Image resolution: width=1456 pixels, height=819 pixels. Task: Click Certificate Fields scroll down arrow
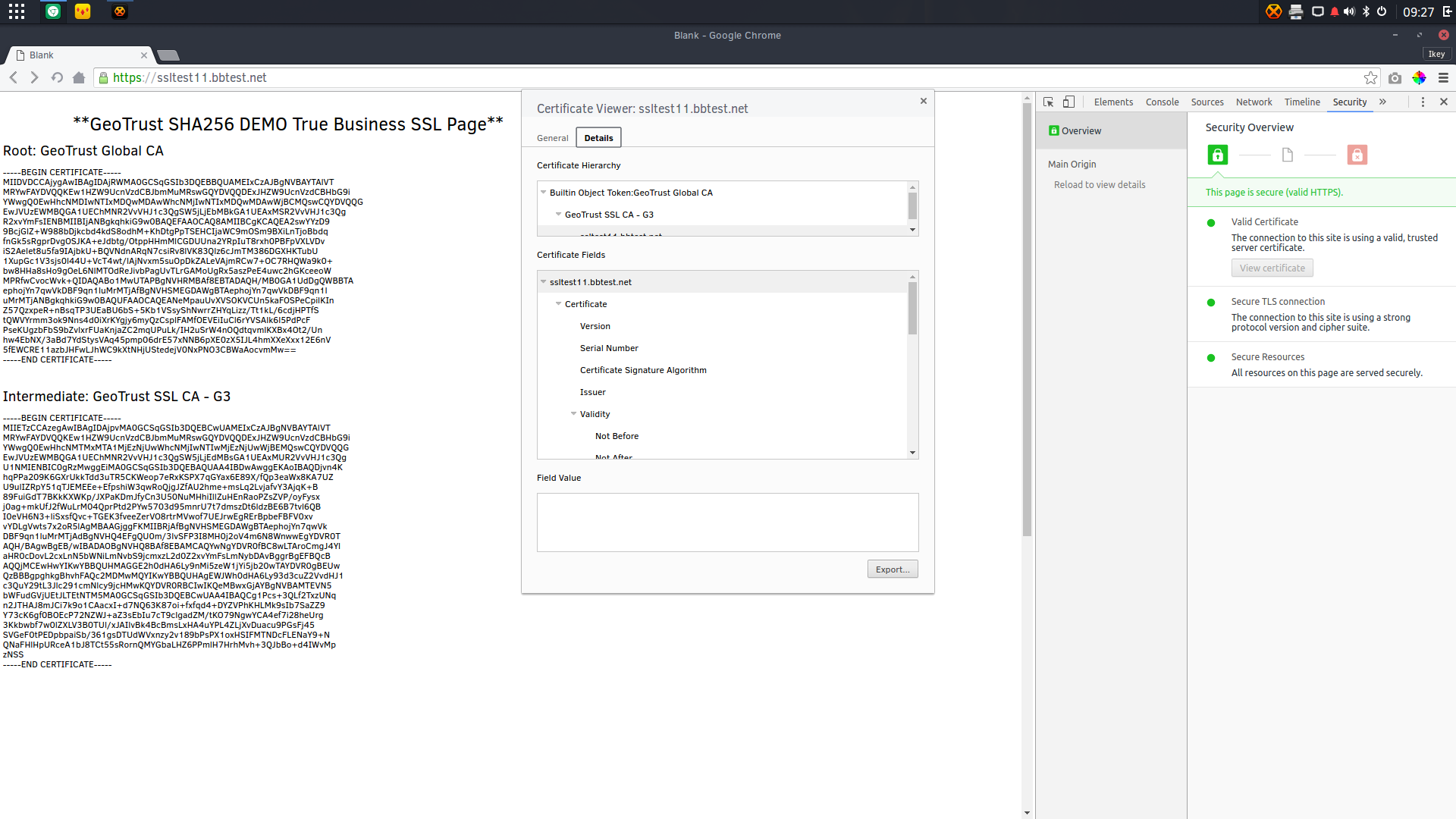pyautogui.click(x=912, y=453)
